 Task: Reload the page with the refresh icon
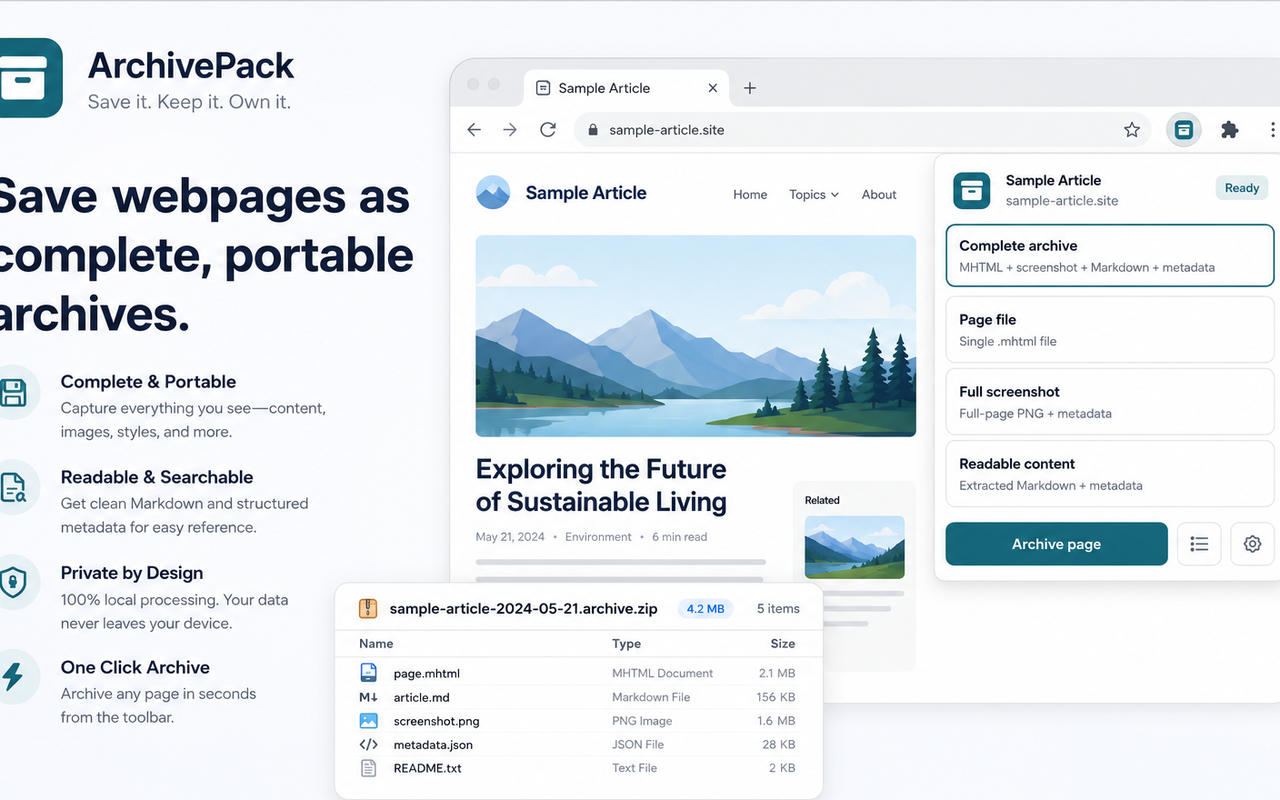pos(548,130)
